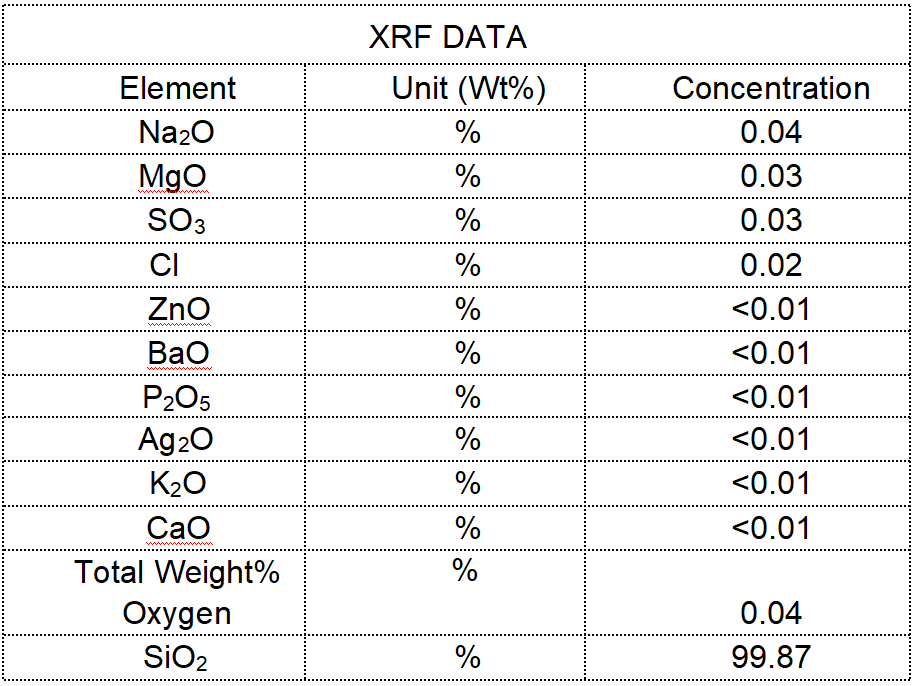Select the 0.02 concentration for Cl

click(771, 265)
